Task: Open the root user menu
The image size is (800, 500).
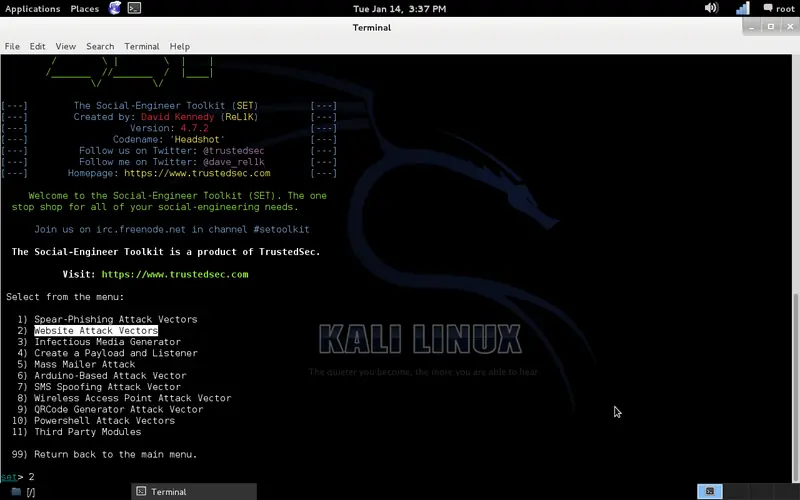Action: [x=779, y=9]
